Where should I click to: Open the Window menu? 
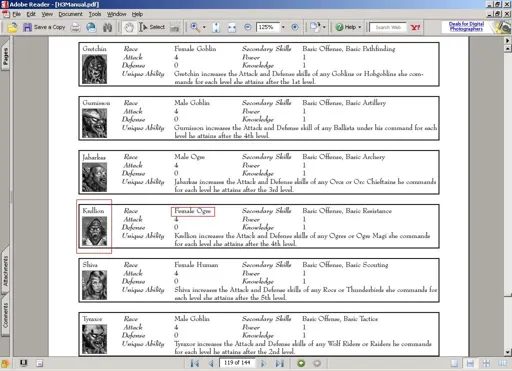pyautogui.click(x=116, y=14)
